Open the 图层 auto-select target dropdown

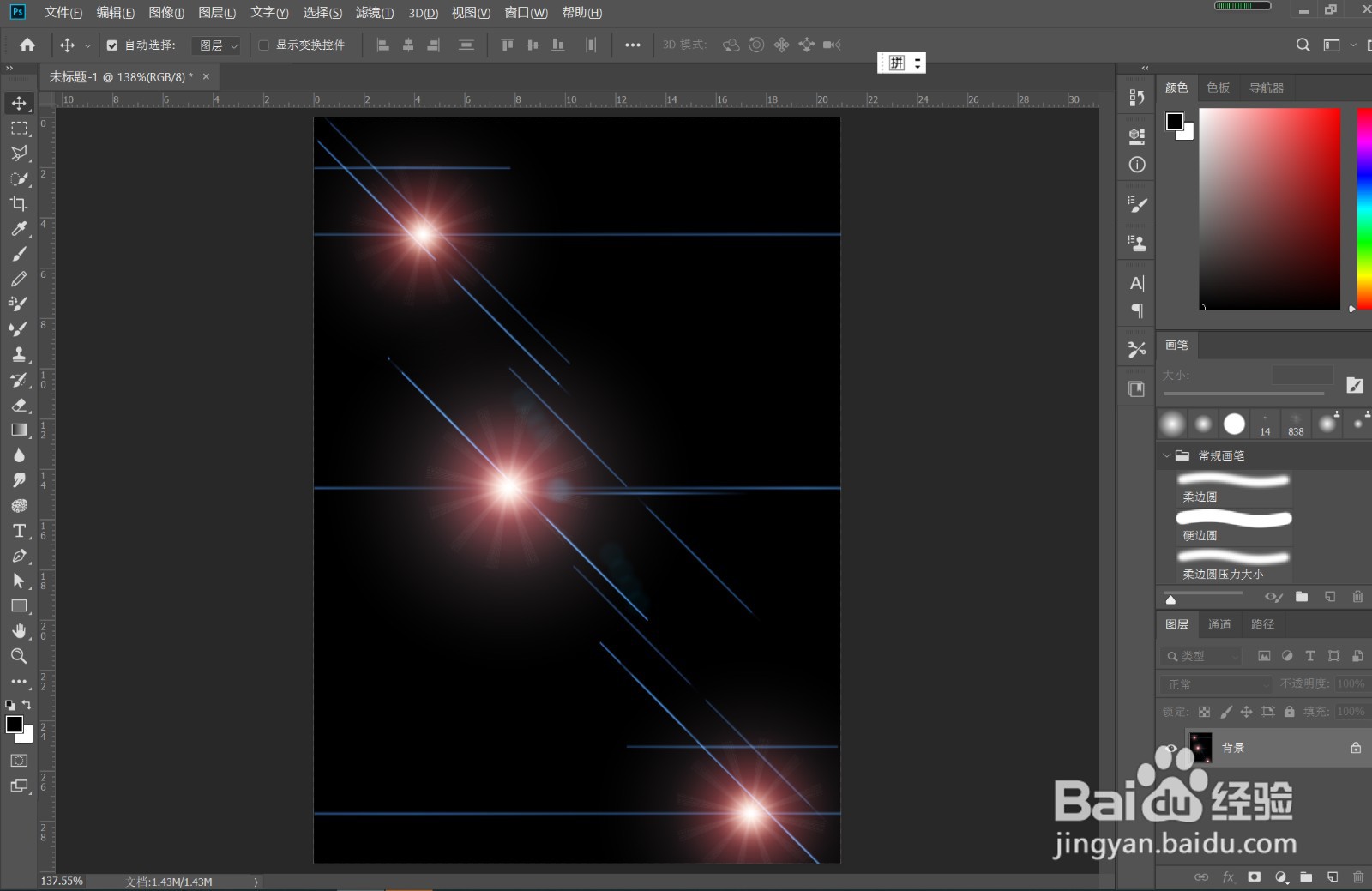218,45
